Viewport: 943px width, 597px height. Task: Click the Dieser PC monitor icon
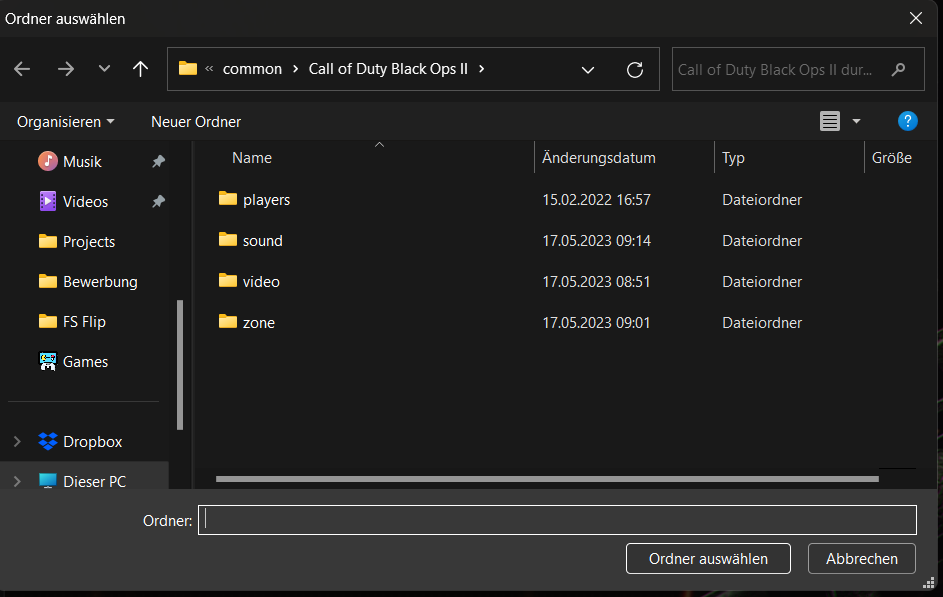click(48, 481)
